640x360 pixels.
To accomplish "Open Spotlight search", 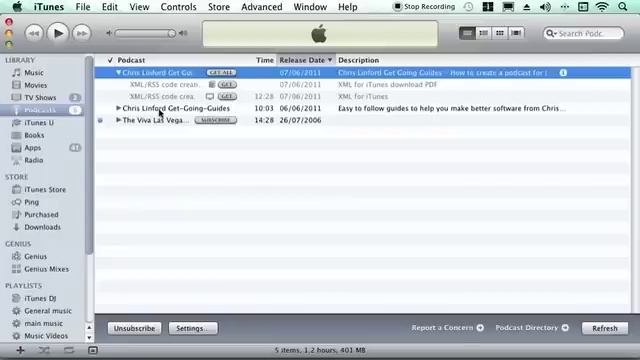I will (622, 7).
